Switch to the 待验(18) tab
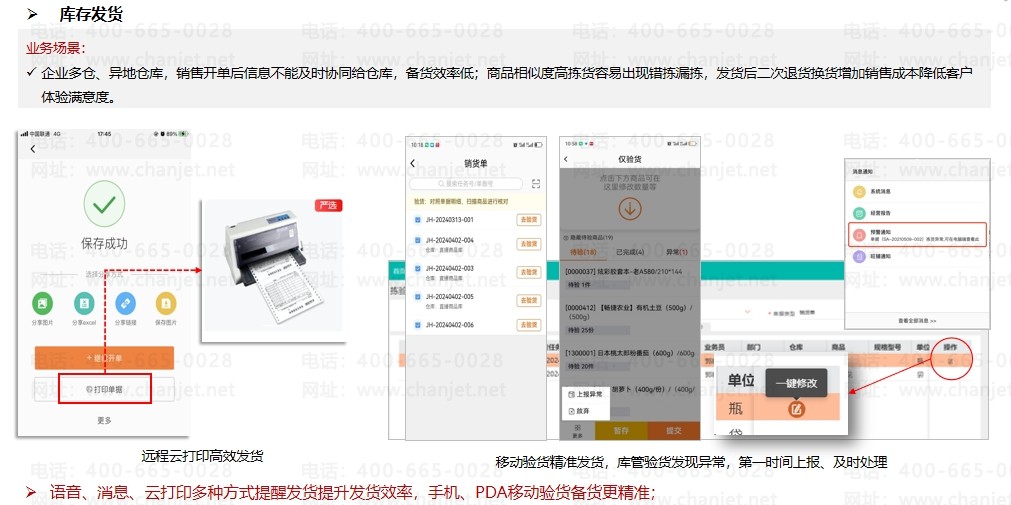The height and width of the screenshot is (505, 1011). tap(584, 251)
